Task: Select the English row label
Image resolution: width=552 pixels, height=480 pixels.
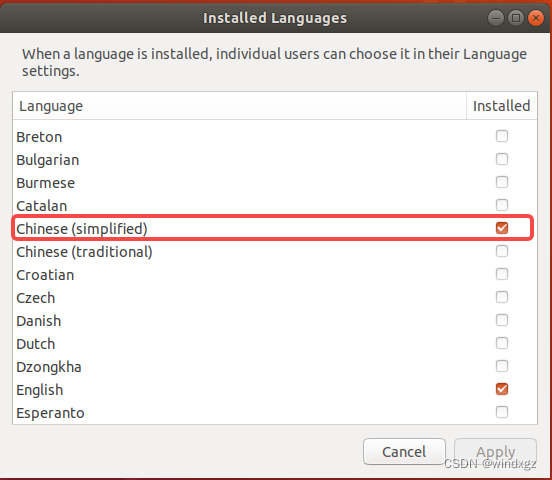Action: click(x=39, y=391)
